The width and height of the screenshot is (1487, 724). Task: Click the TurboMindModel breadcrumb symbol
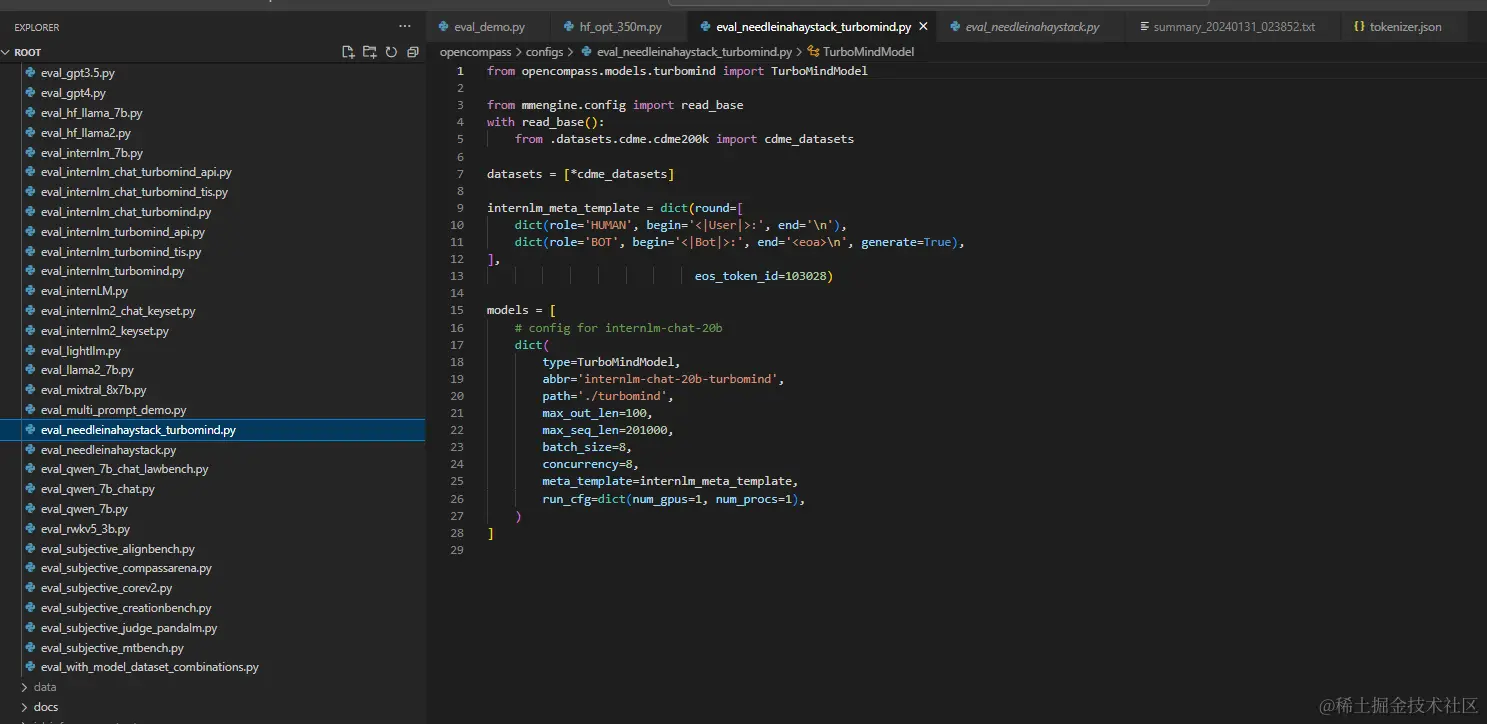[x=867, y=51]
